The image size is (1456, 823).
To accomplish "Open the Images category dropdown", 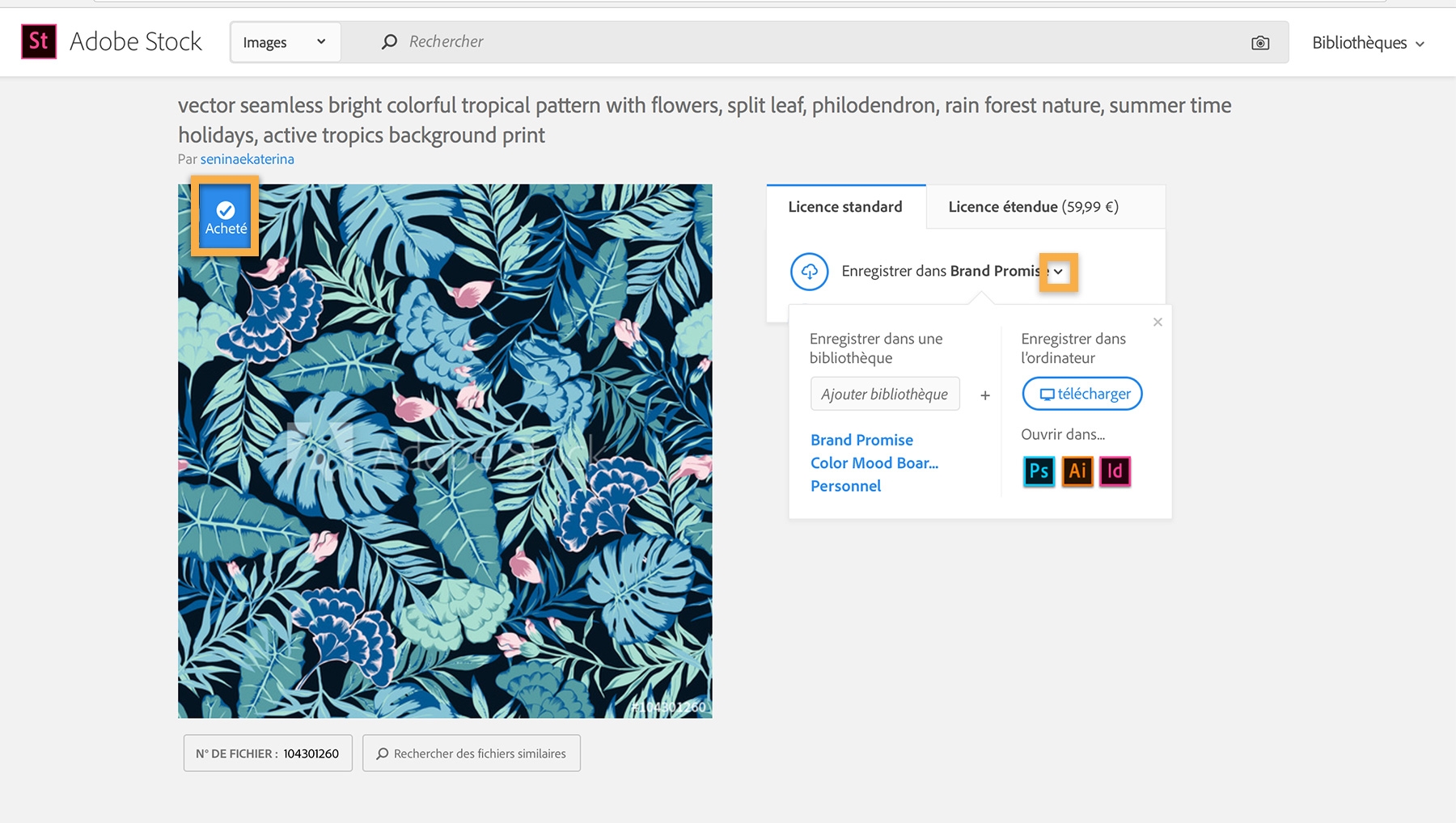I will coord(285,42).
